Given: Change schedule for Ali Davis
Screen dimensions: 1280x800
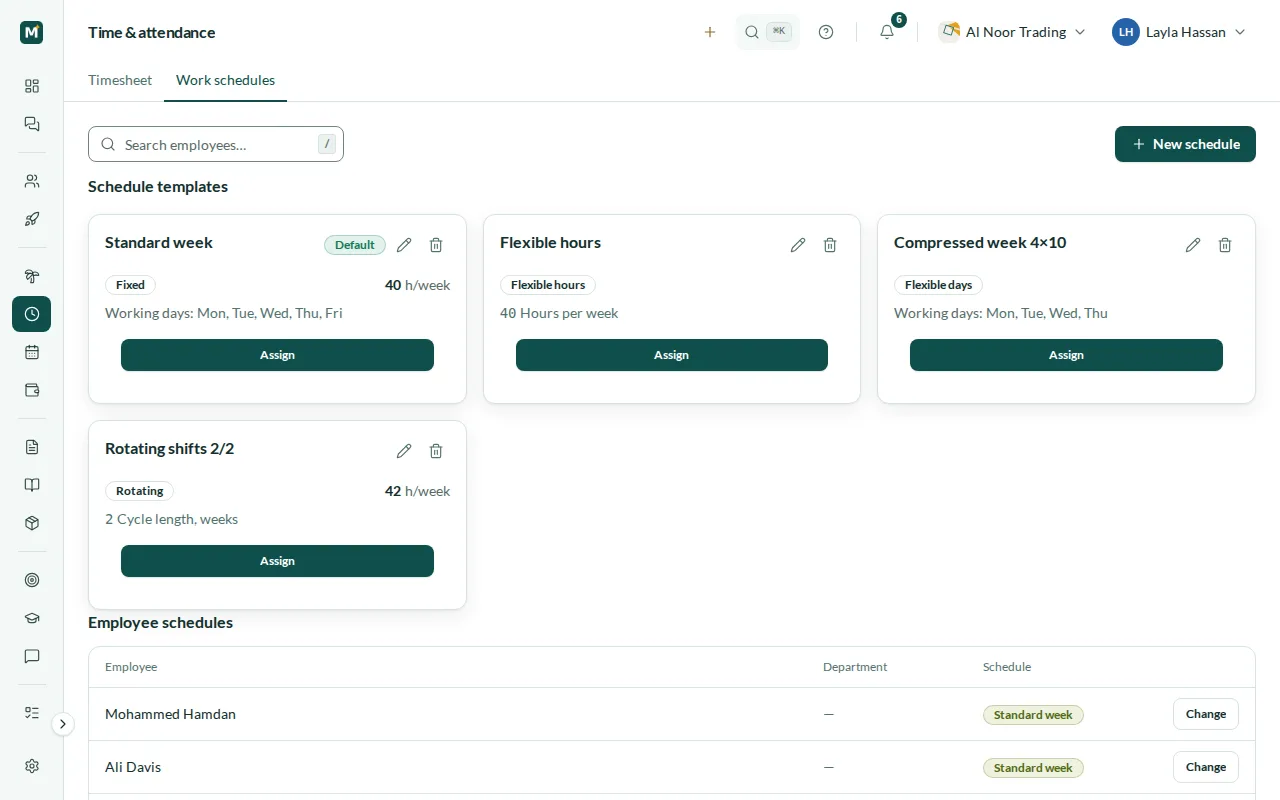Looking at the screenshot, I should (1205, 767).
